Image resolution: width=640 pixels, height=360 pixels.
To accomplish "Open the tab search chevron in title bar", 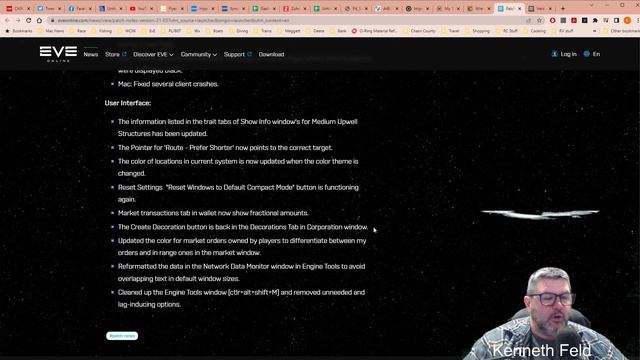I will click(592, 5).
